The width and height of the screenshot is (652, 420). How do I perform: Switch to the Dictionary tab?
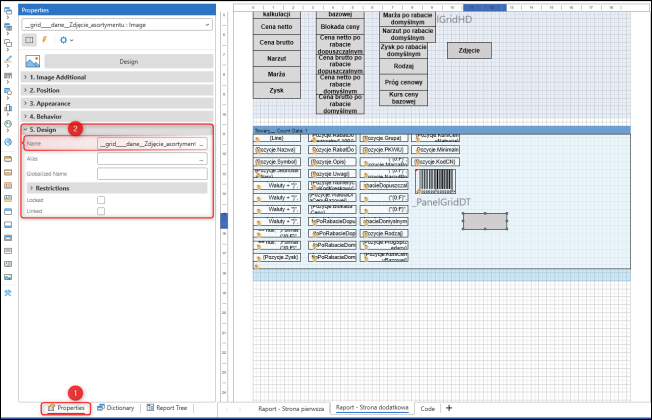[115, 408]
